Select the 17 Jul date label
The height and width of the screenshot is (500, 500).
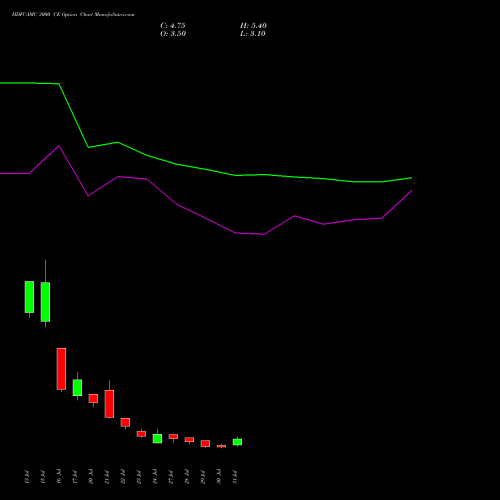(75, 477)
